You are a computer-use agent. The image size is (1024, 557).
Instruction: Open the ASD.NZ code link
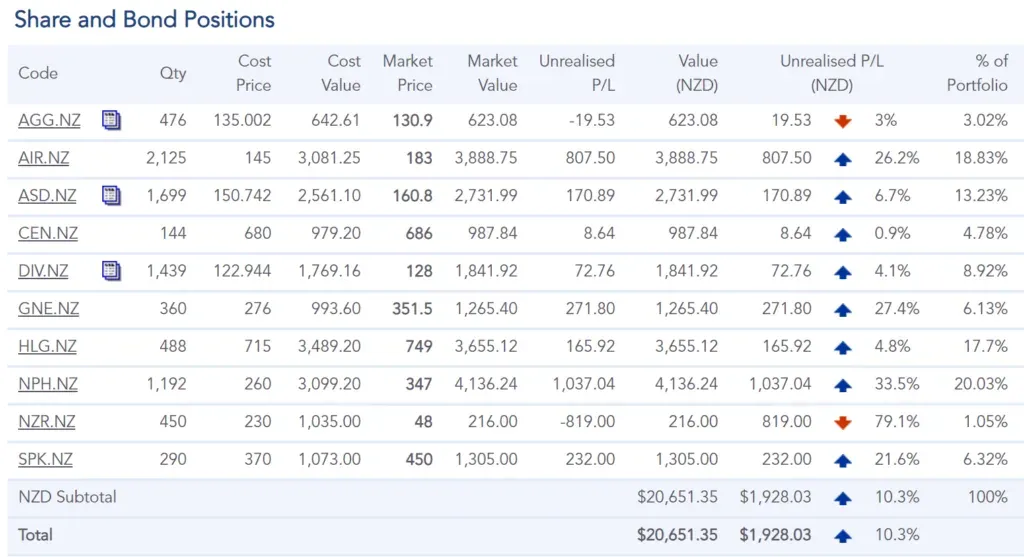coord(47,196)
